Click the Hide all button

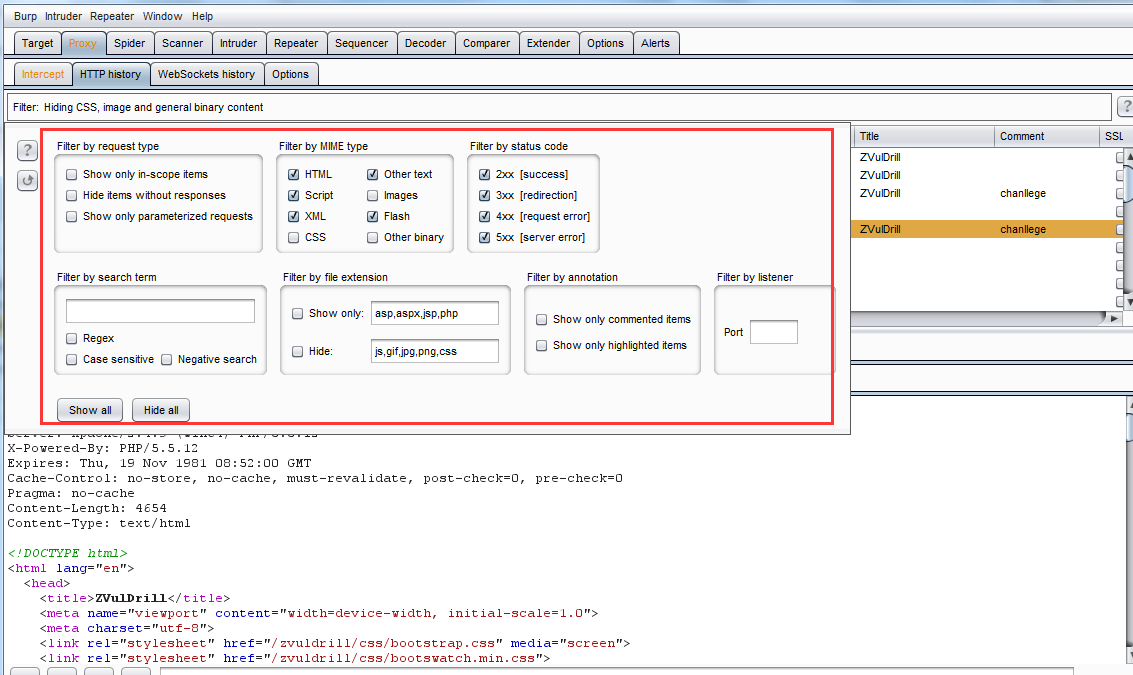161,410
